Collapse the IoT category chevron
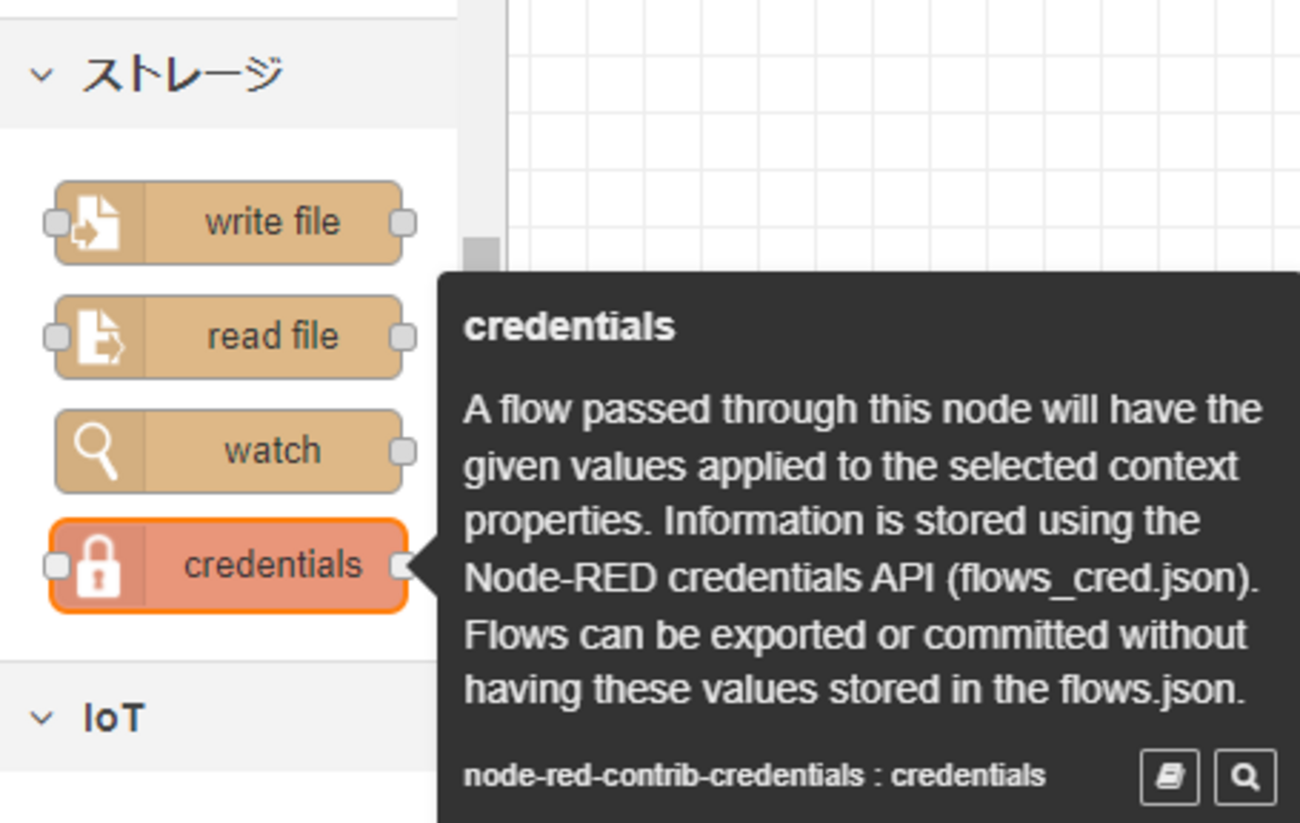The height and width of the screenshot is (823, 1300). click(41, 718)
